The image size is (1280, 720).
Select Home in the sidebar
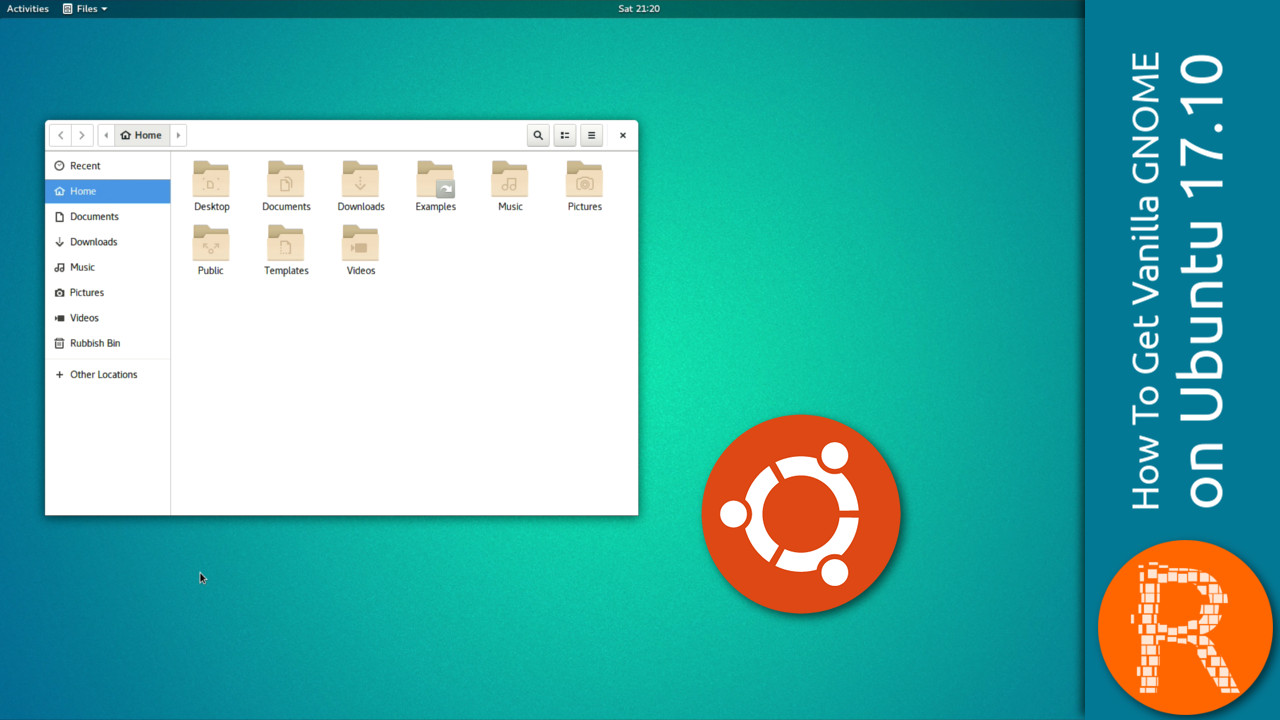(x=108, y=191)
